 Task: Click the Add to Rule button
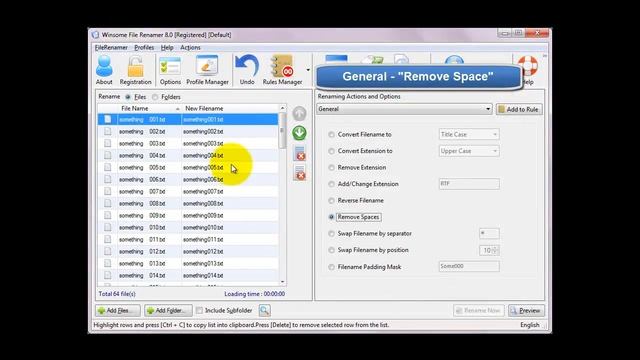519,109
